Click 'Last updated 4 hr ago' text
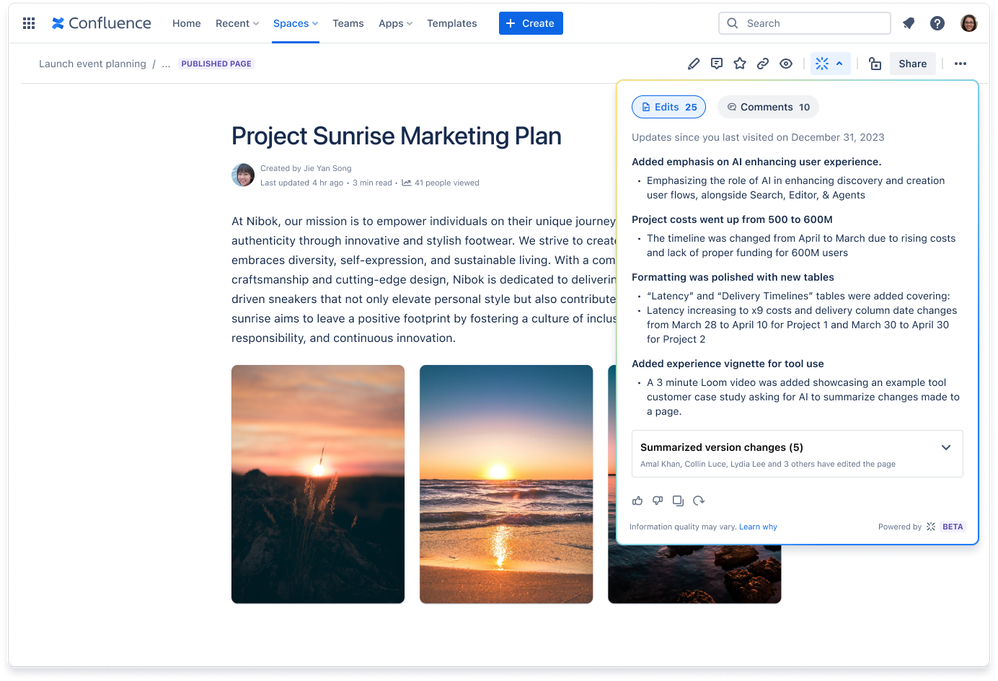This screenshot has width=998, height=681. click(302, 183)
